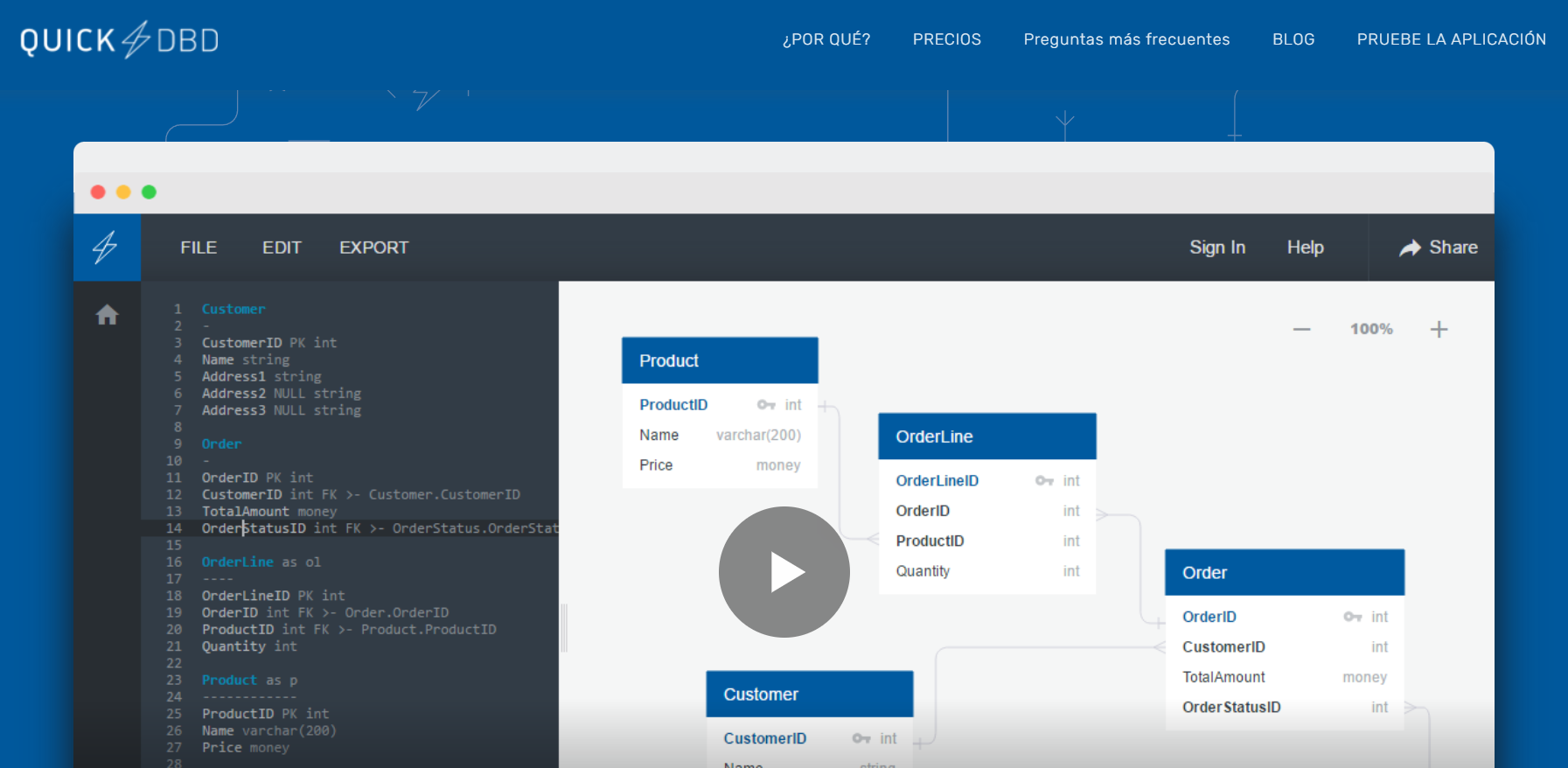Click the Price field in Product table
The width and height of the screenshot is (1568, 768).
(x=656, y=465)
